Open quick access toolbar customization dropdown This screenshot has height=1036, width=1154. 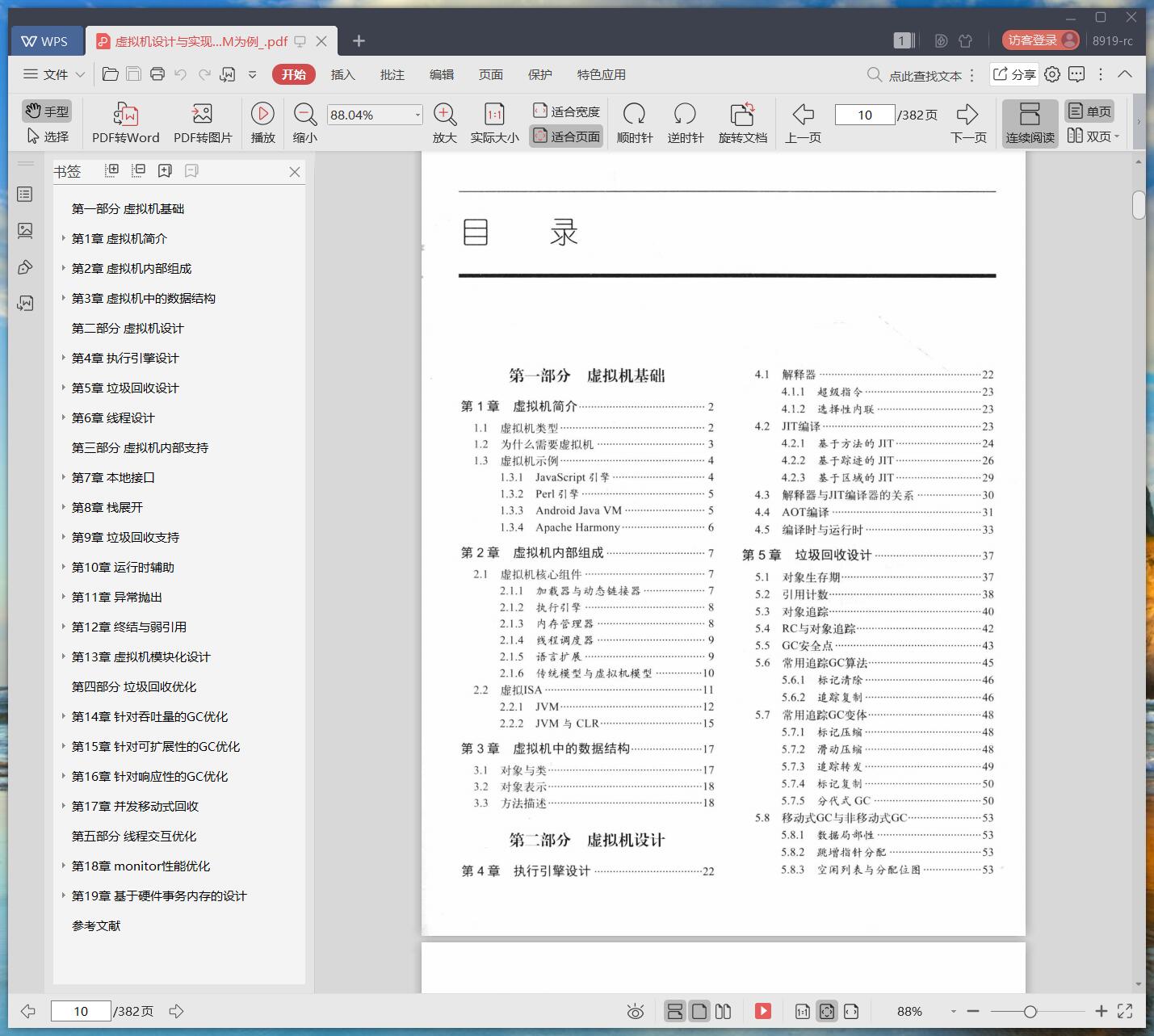[x=252, y=74]
